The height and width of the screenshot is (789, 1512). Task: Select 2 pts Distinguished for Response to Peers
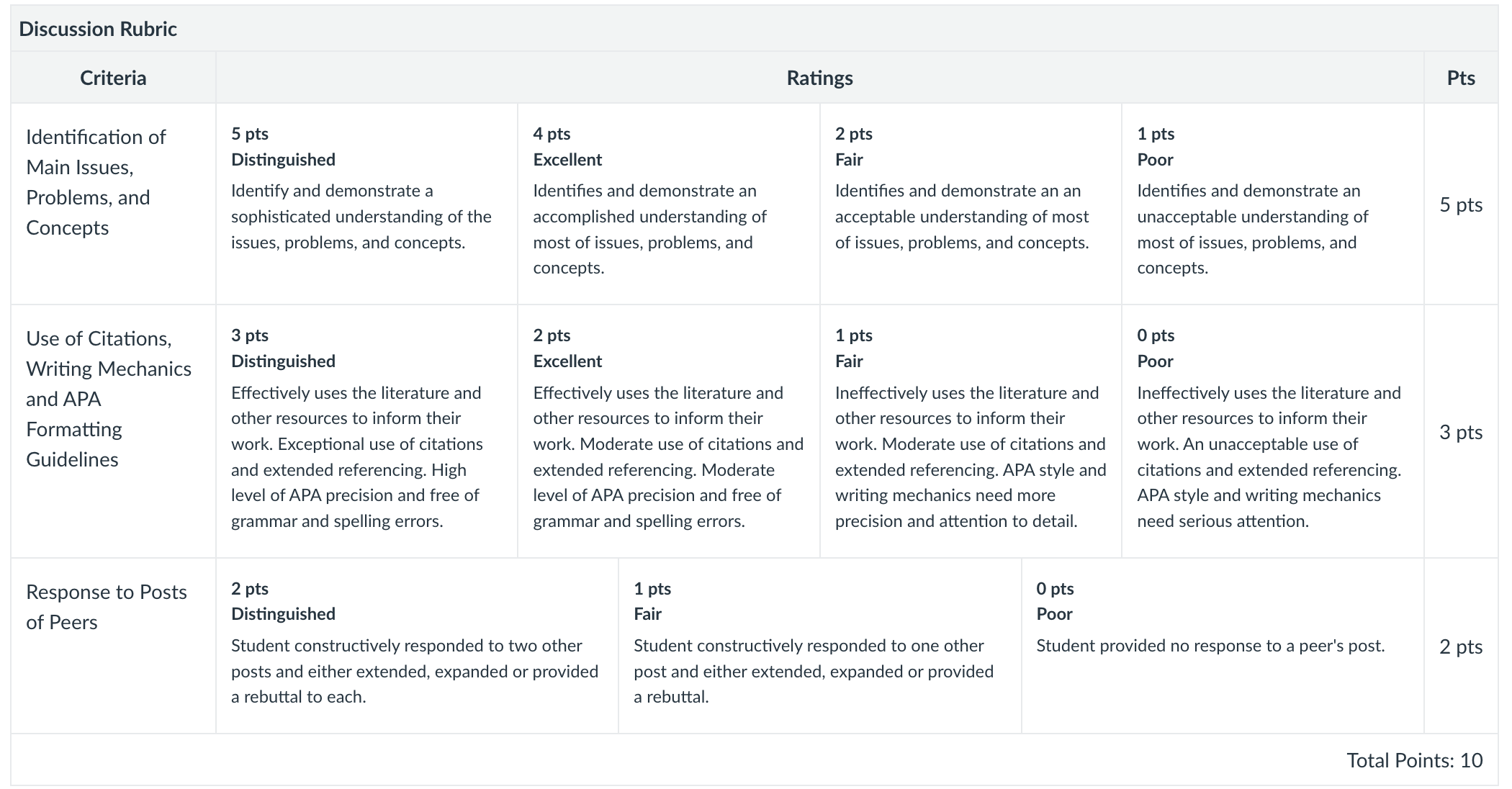tap(417, 646)
